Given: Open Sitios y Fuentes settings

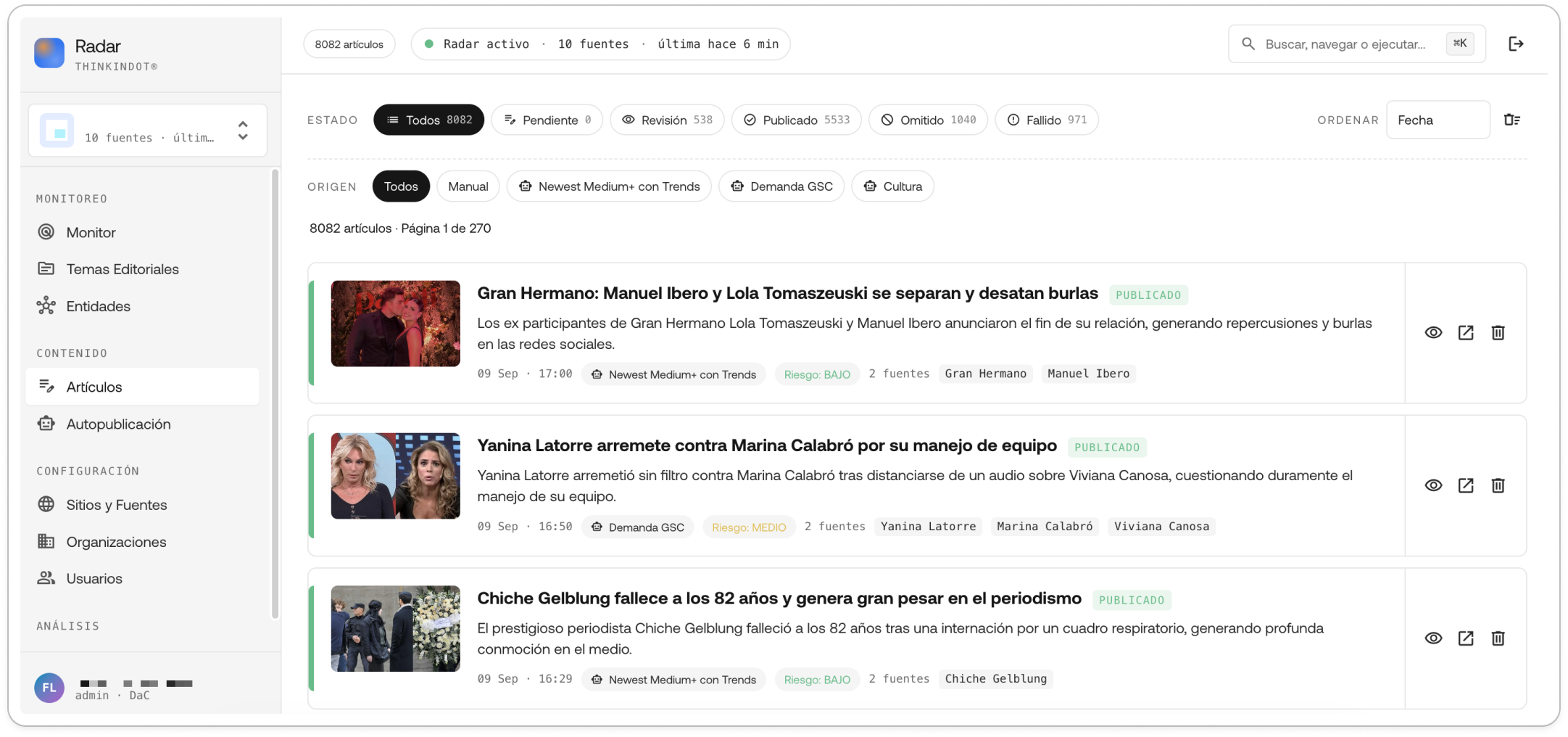Looking at the screenshot, I should 142,505.
